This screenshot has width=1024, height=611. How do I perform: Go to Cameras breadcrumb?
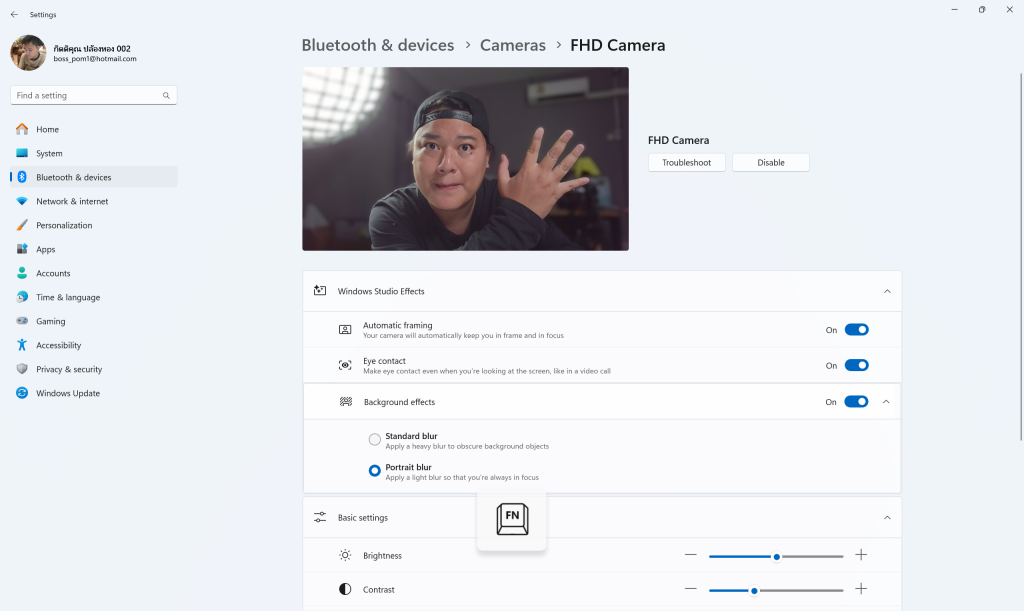(513, 45)
